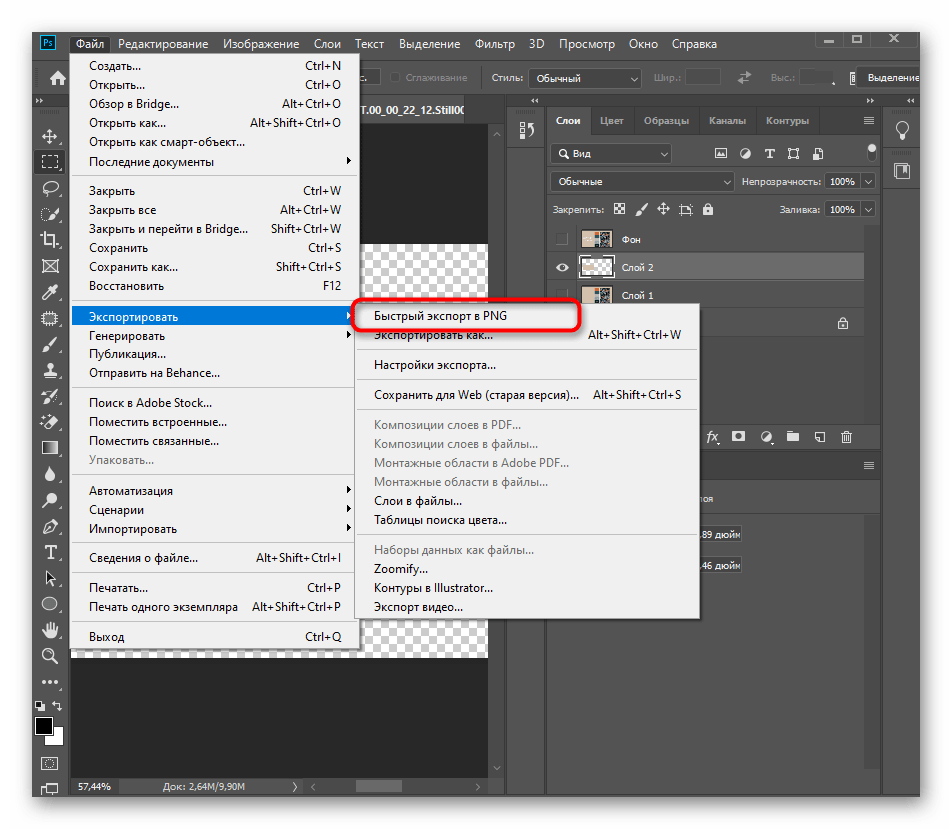Select the Zoom tool
Viewport: 952px width, 829px height.
click(x=50, y=655)
